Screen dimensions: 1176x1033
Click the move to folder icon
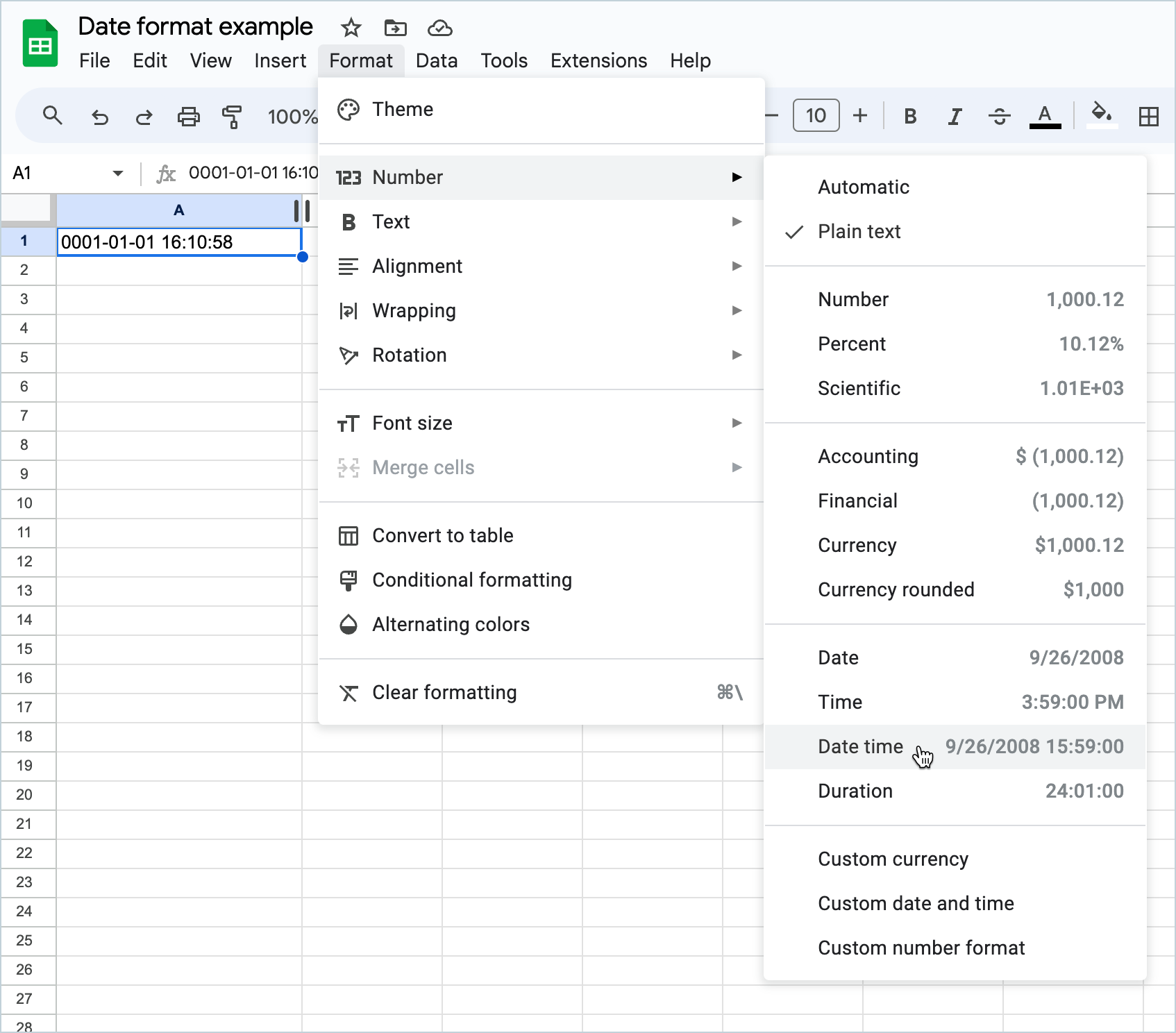point(396,28)
